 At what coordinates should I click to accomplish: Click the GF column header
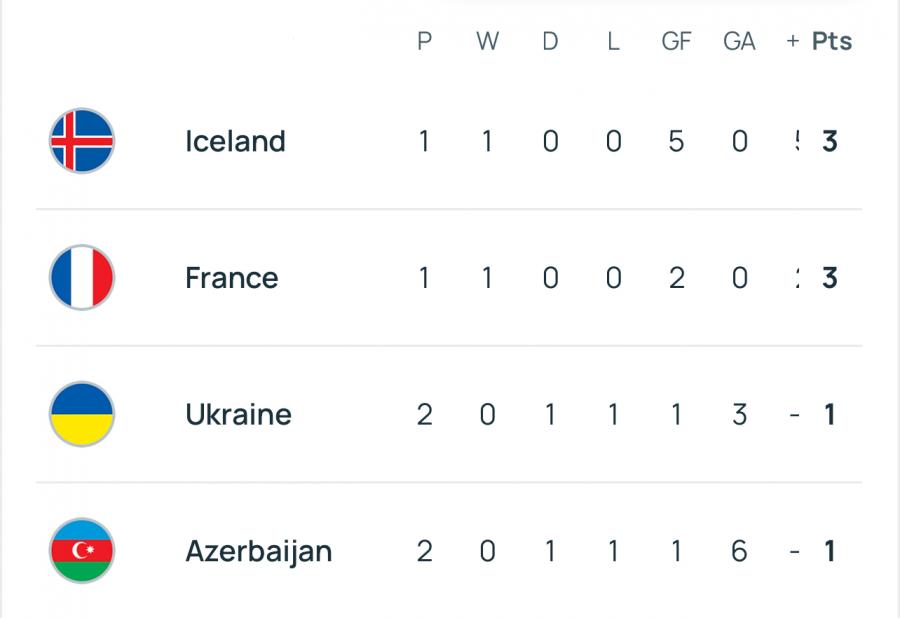click(676, 41)
